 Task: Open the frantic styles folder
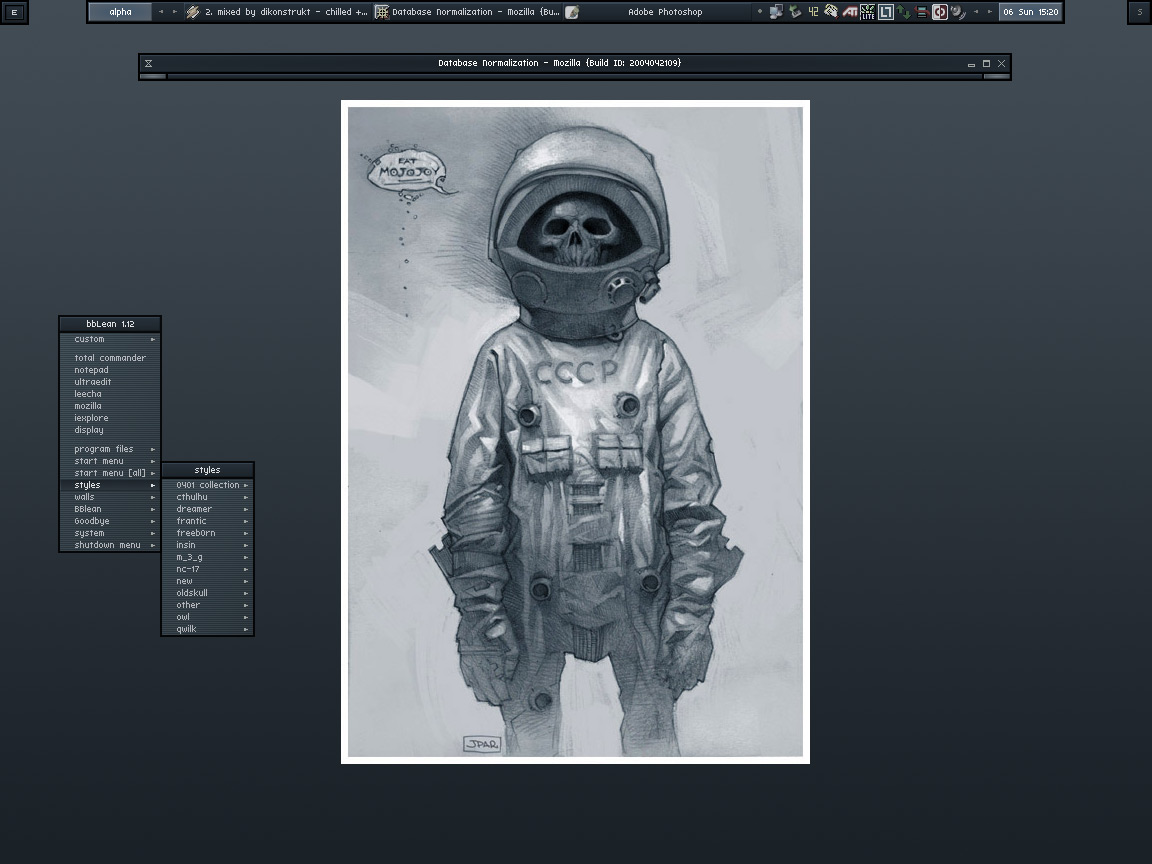click(208, 521)
